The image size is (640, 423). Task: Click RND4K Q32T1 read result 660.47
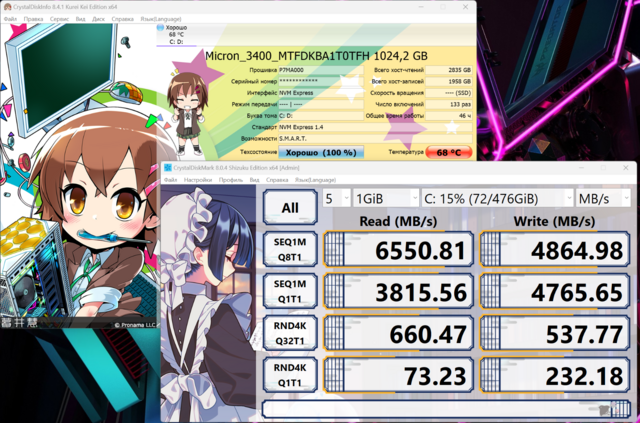398,333
